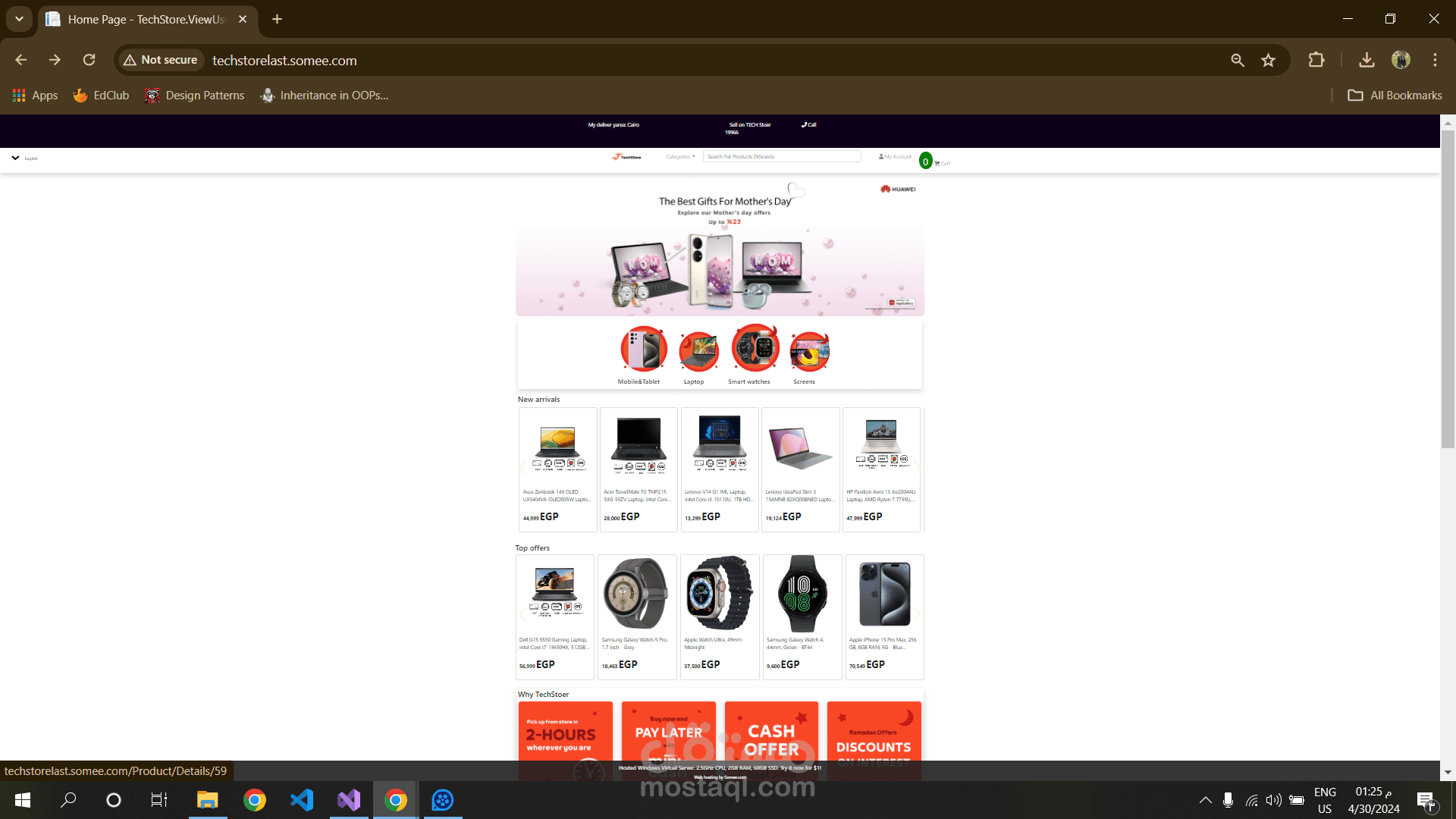Open Apple iPhone 15 Pro Max product
This screenshot has height=819, width=1456.
click(x=884, y=617)
